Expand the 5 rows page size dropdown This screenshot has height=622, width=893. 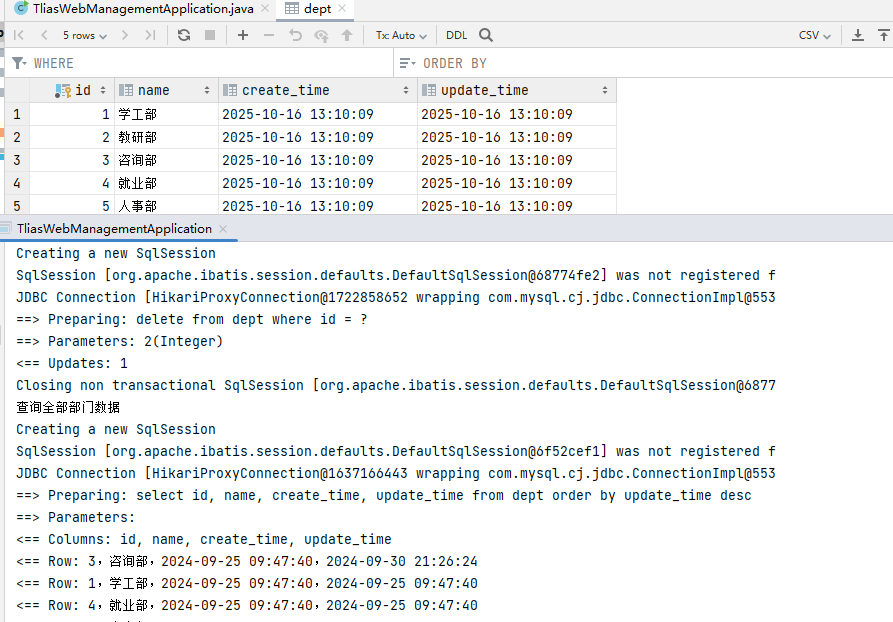coord(84,35)
